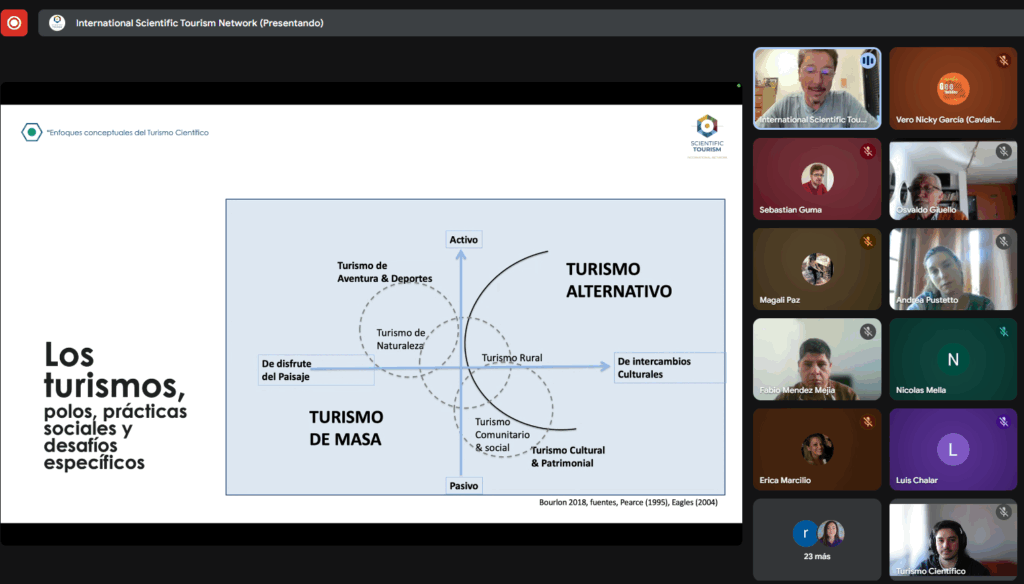Expand the "23 más" participants tile
The image size is (1024, 584).
click(817, 539)
